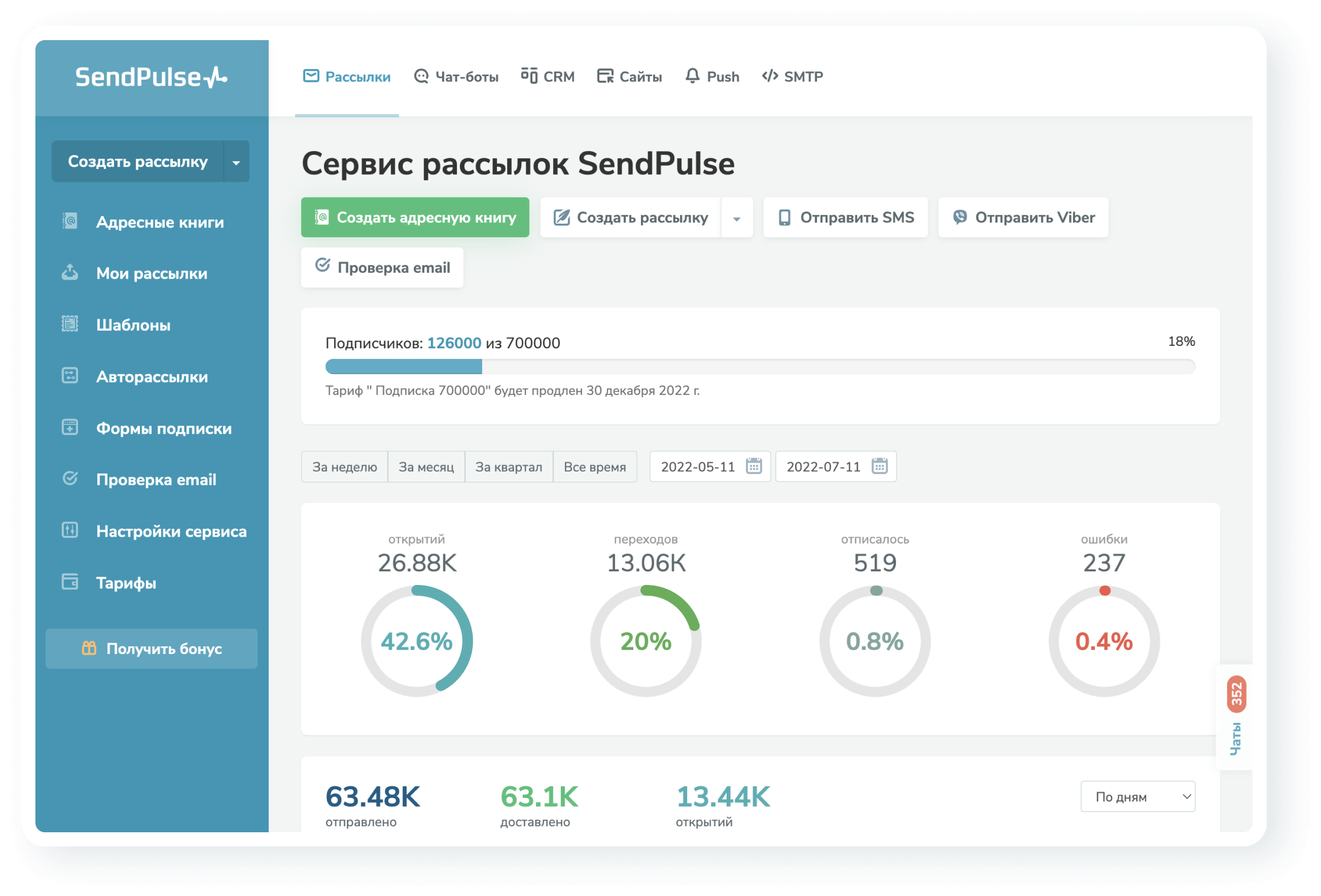This screenshot has width=1321, height=896.
Task: Click the Настройки сервиса sliders icon
Action: pyautogui.click(x=70, y=531)
